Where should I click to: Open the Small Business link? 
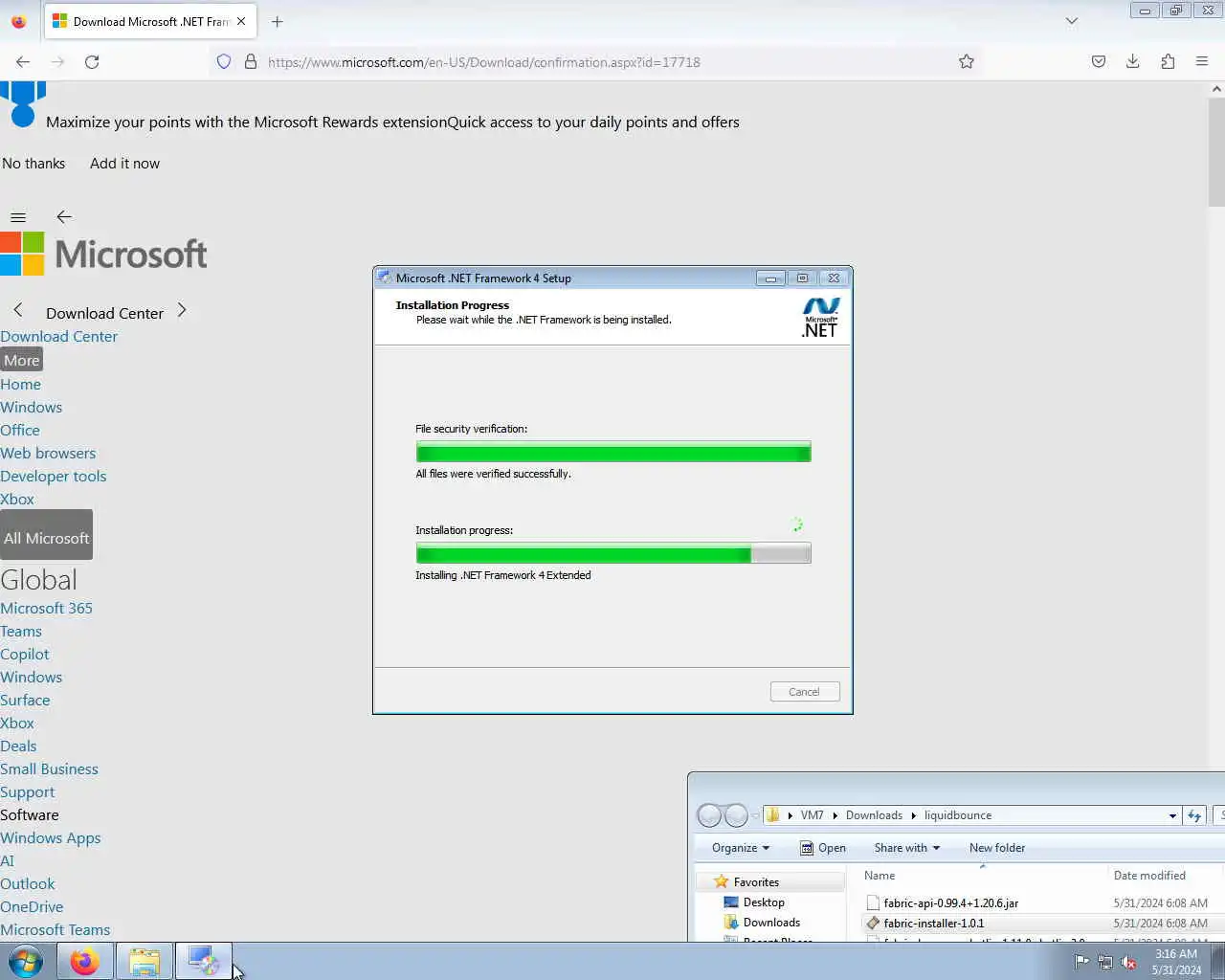(x=49, y=769)
